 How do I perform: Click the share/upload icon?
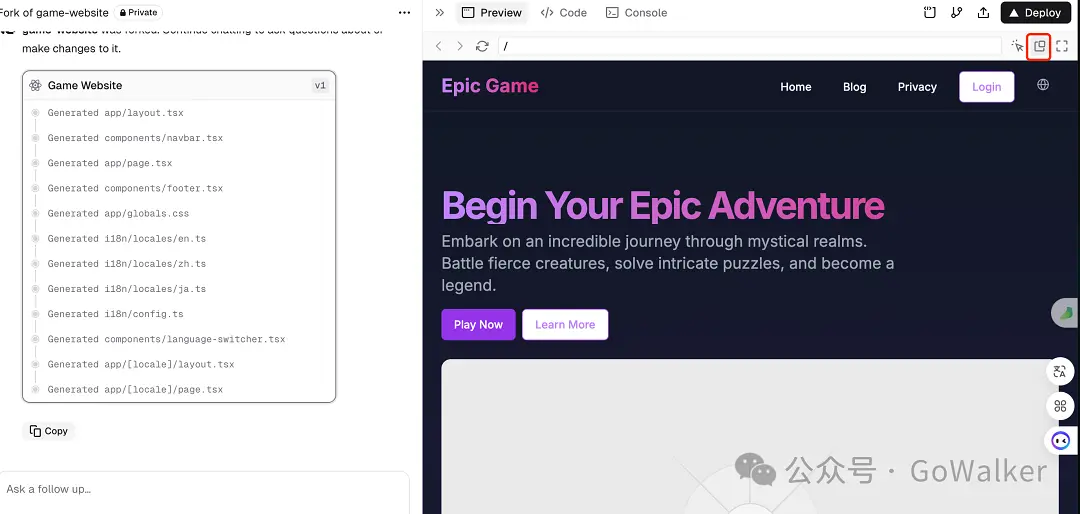(983, 13)
